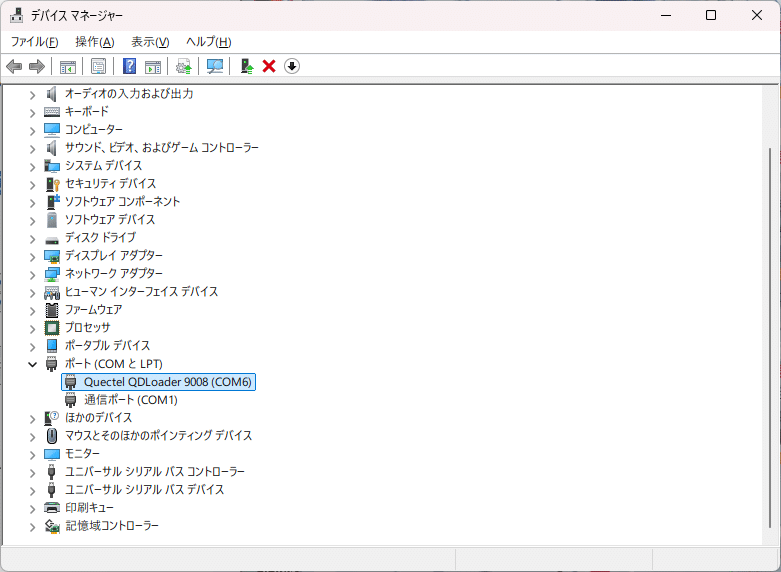Click the display adapter icon beside ディスプレイ アダプター

click(x=52, y=256)
